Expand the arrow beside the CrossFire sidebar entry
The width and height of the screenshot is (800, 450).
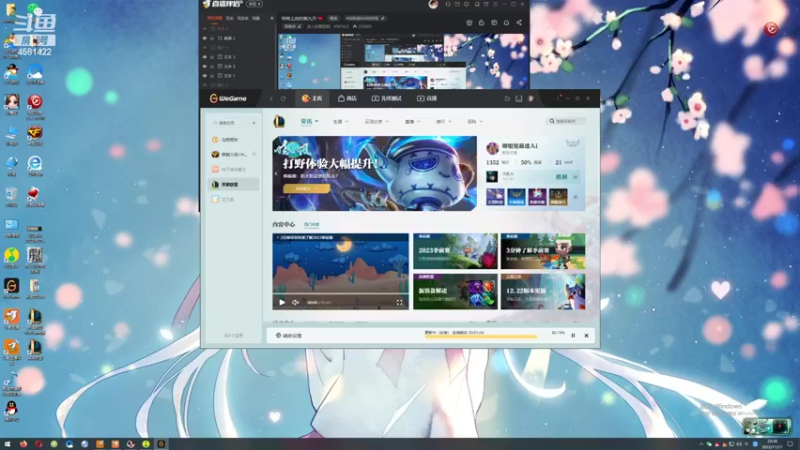pyautogui.click(x=254, y=154)
